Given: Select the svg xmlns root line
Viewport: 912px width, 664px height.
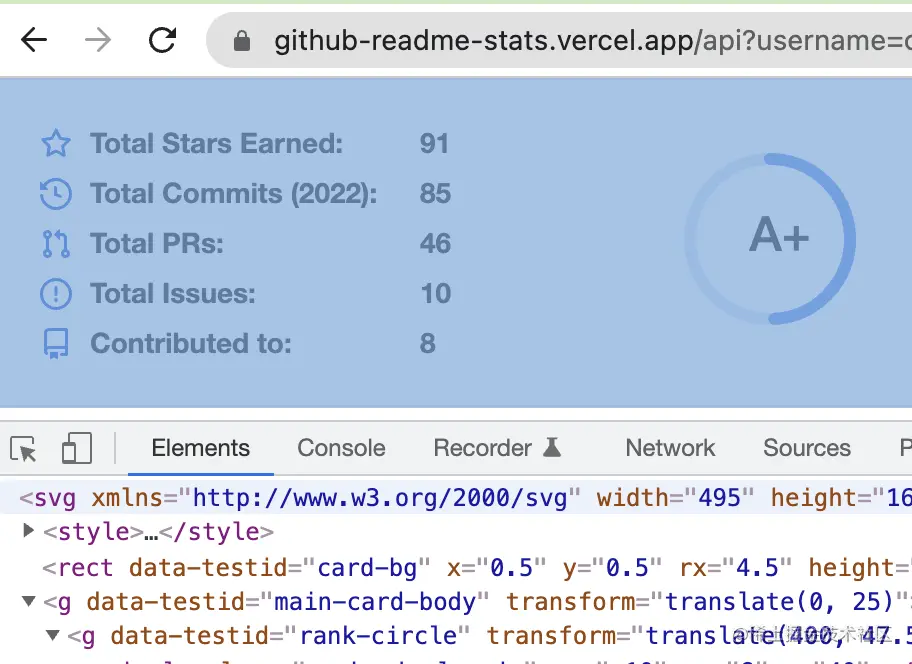Looking at the screenshot, I should pyautogui.click(x=456, y=498).
